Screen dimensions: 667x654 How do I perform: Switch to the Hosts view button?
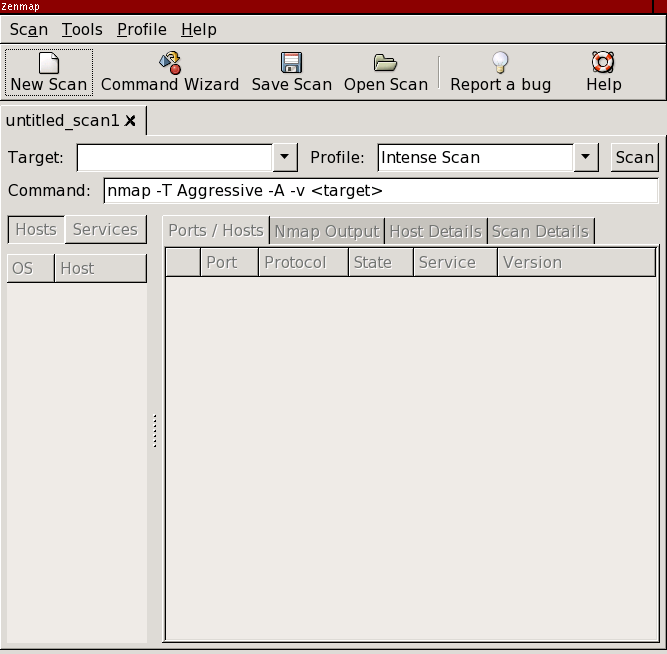point(36,229)
